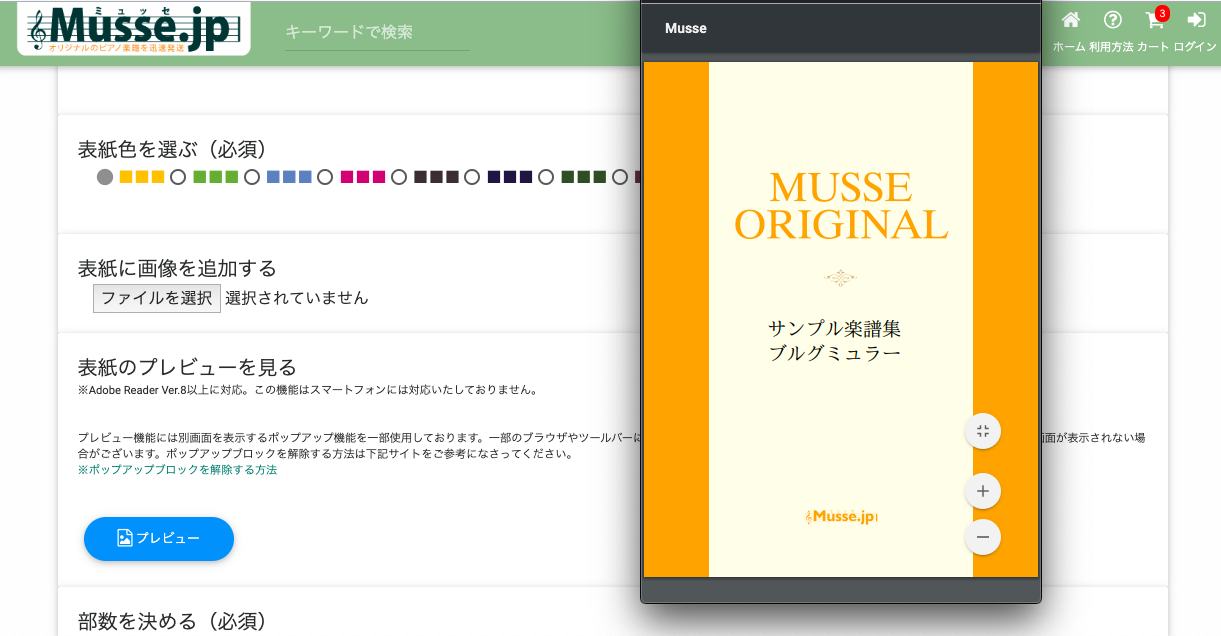1221x636 pixels.
Task: Click the ログイン login arrow icon
Action: pyautogui.click(x=1196, y=20)
